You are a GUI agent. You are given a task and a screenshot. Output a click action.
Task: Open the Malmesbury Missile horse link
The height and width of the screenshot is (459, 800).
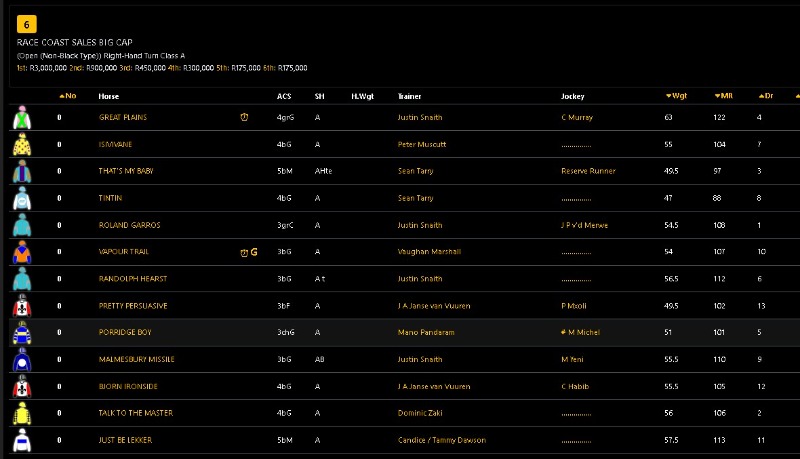pos(136,359)
